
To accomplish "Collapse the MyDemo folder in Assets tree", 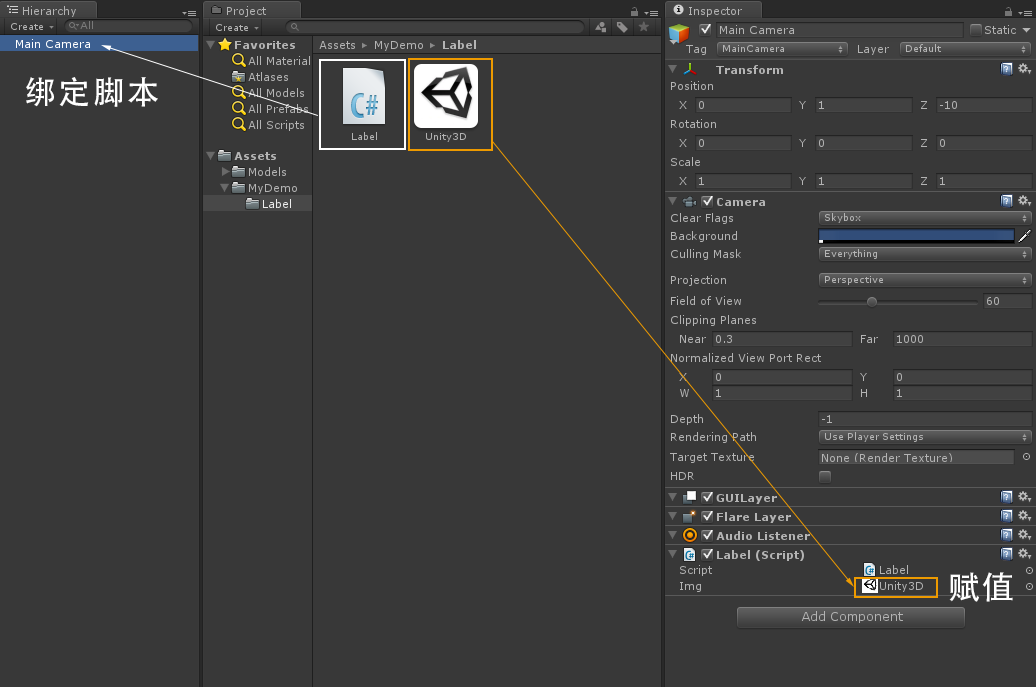I will click(225, 188).
